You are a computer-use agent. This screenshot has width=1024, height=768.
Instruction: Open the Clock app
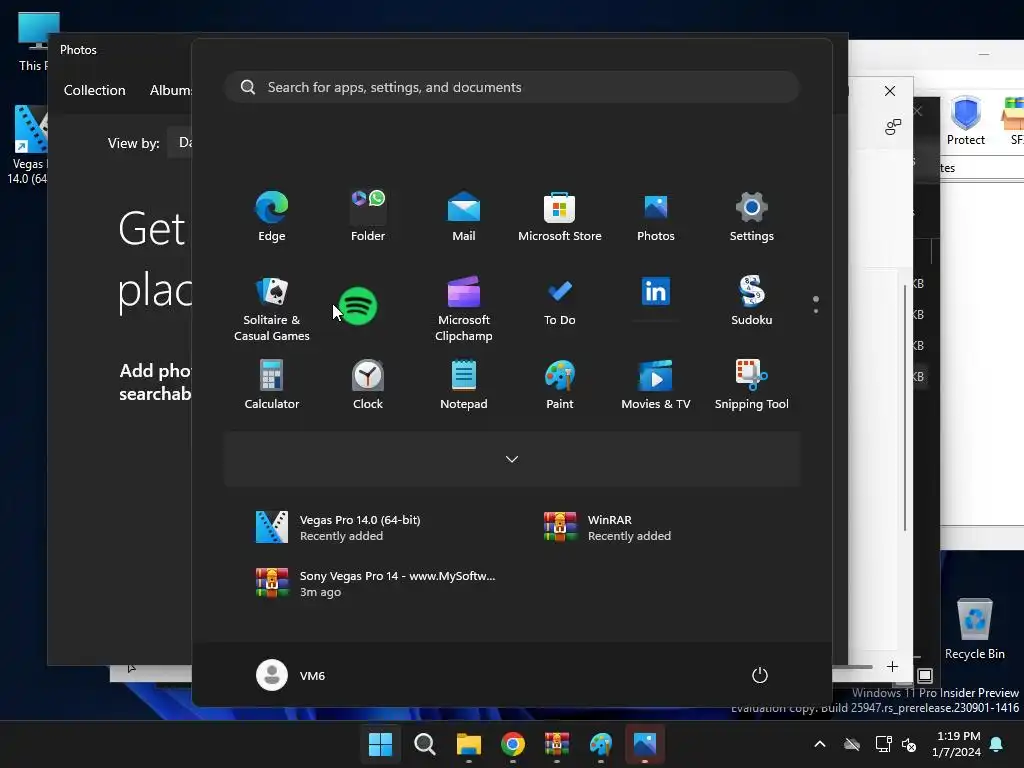click(368, 385)
